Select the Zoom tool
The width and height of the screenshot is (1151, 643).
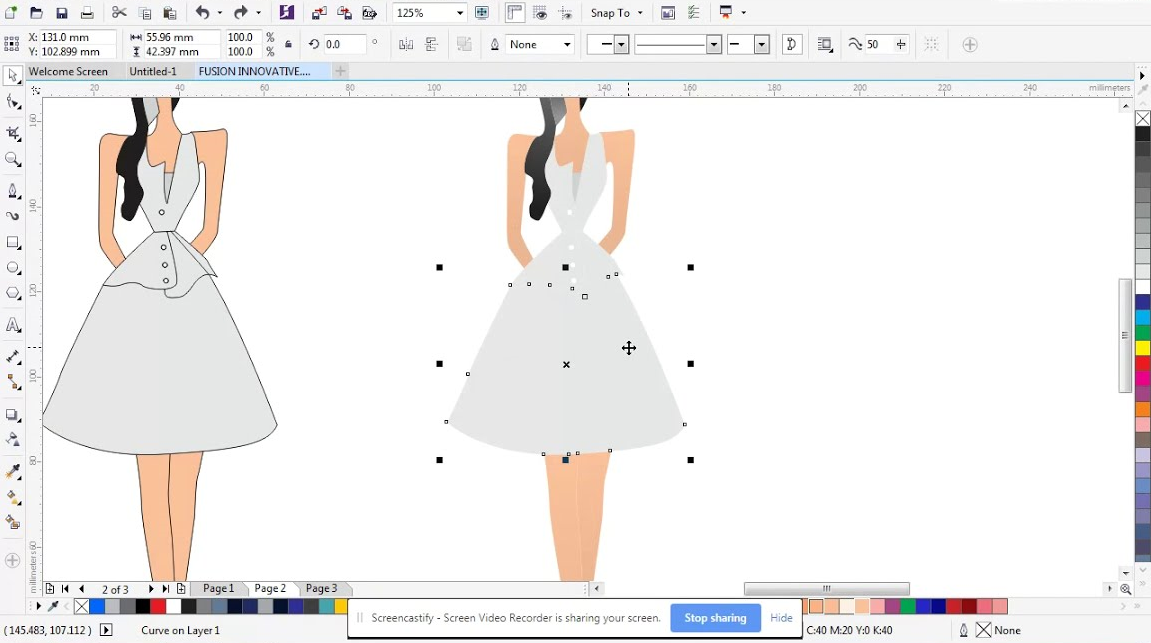point(13,159)
